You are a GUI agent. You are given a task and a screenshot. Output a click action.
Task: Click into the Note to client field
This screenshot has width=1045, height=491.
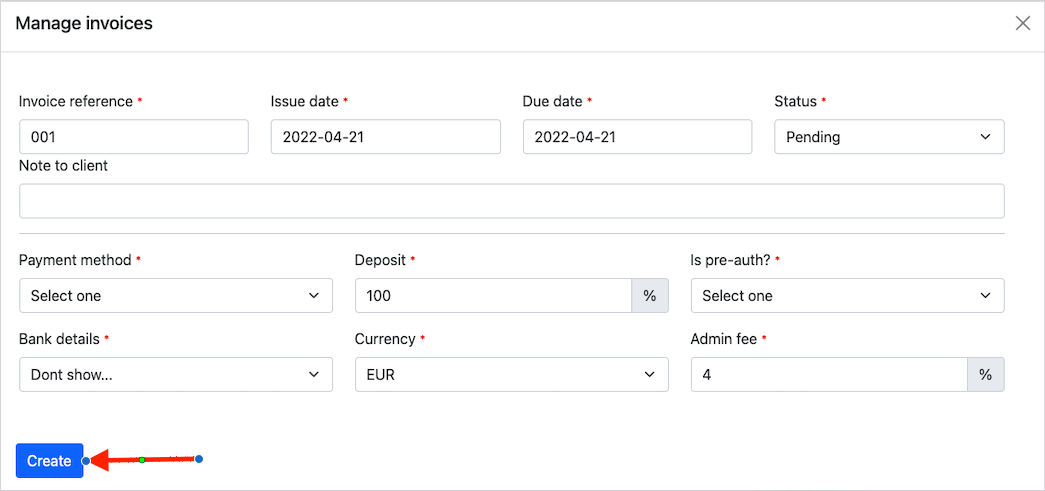pos(511,201)
